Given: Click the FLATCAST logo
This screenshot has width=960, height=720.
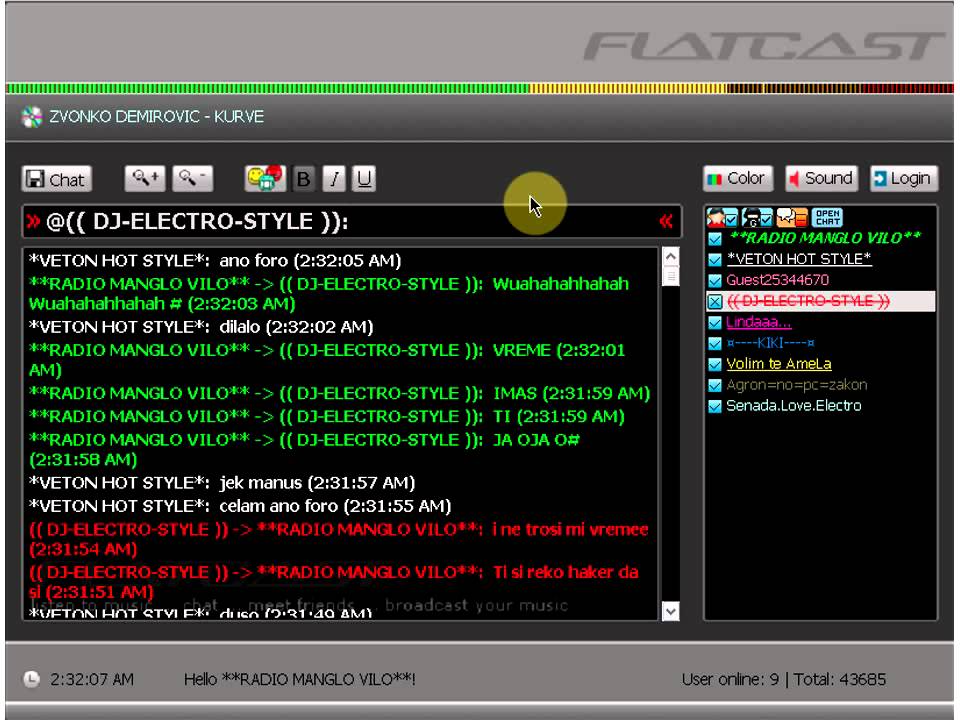Looking at the screenshot, I should [x=764, y=47].
